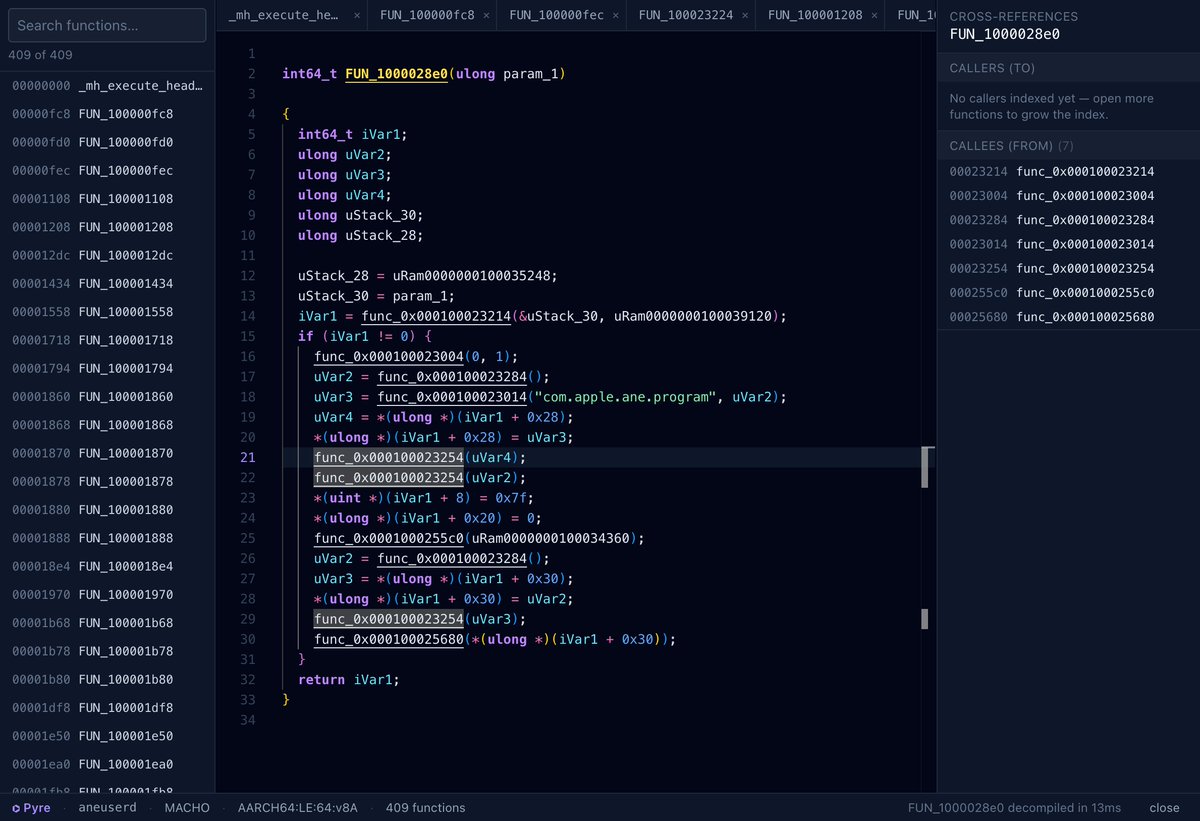1200x821 pixels.
Task: Select FUN_100001108 in function list
Action: coord(107,199)
